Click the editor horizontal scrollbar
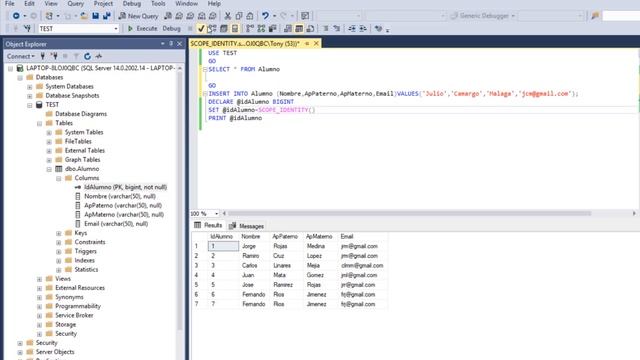Viewport: 640px width, 360px height. click(x=409, y=213)
